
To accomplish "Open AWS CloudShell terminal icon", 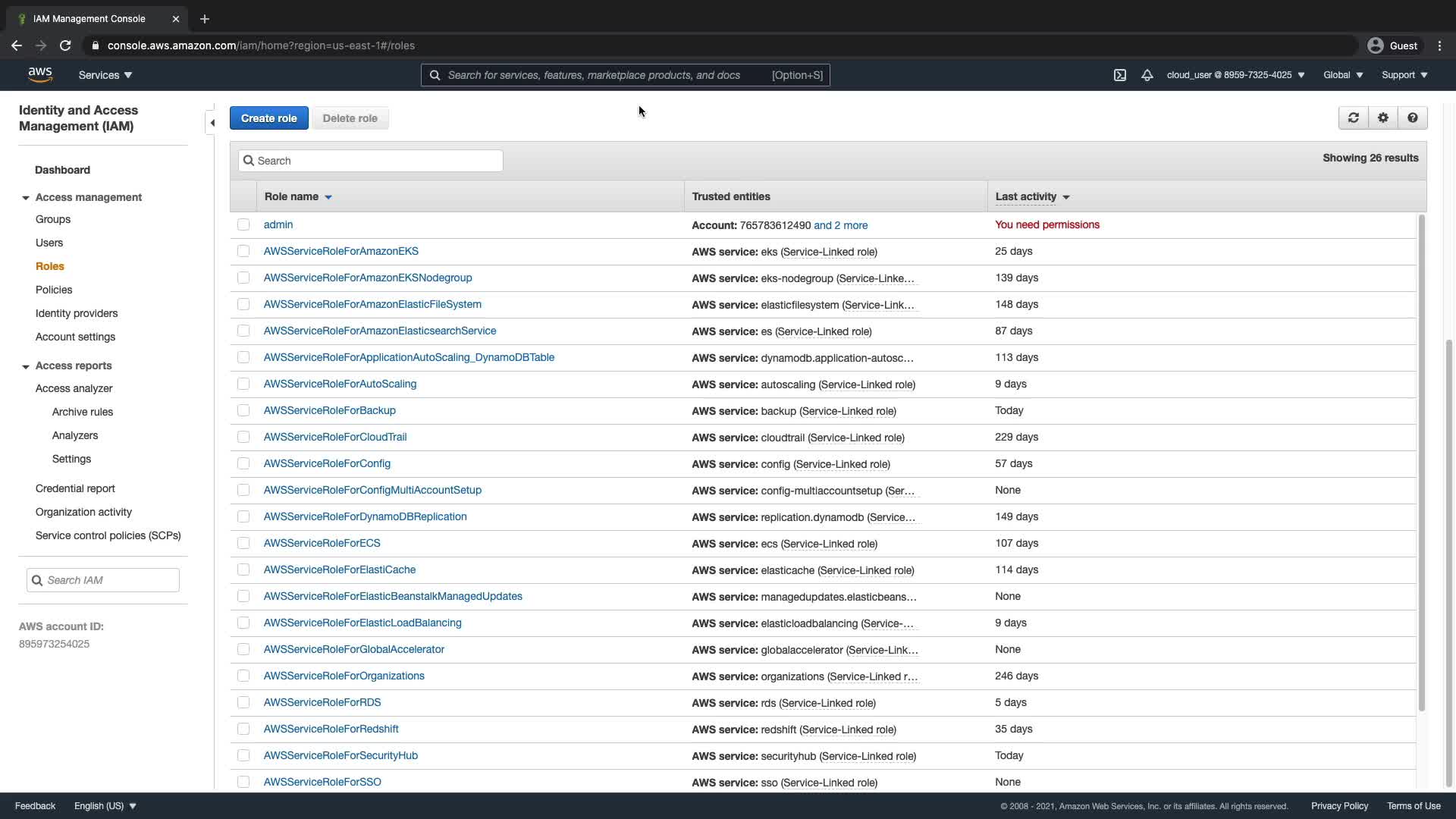I will (x=1119, y=75).
